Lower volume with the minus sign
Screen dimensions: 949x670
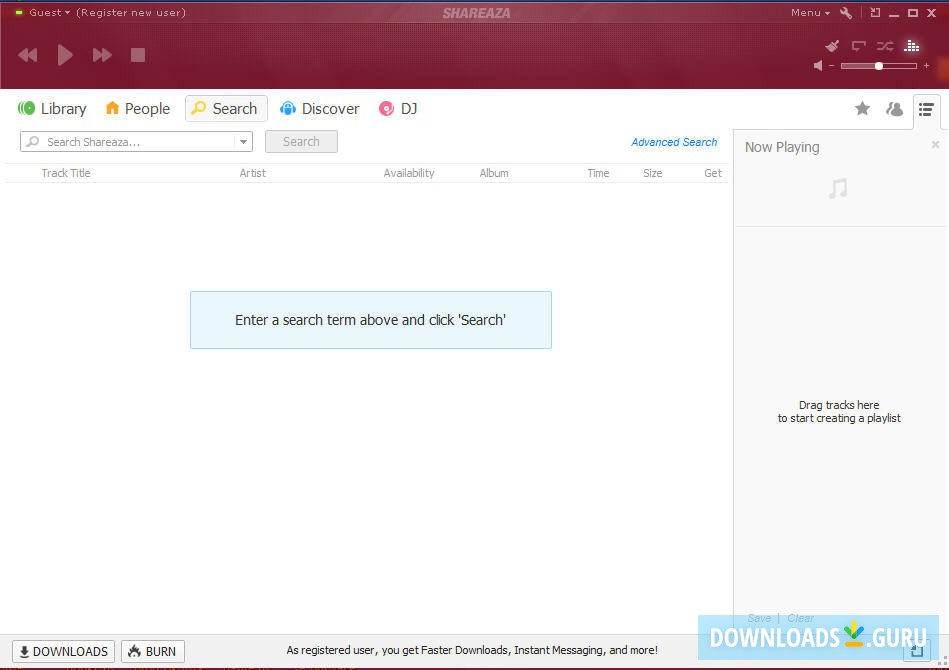coord(832,65)
